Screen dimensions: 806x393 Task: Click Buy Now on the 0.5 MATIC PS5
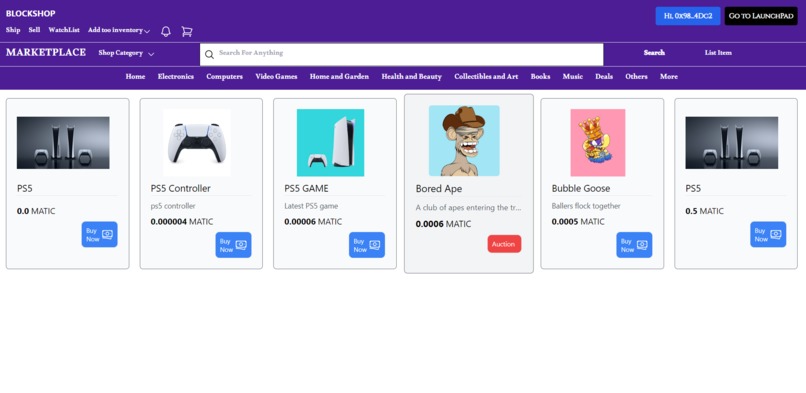click(x=768, y=234)
